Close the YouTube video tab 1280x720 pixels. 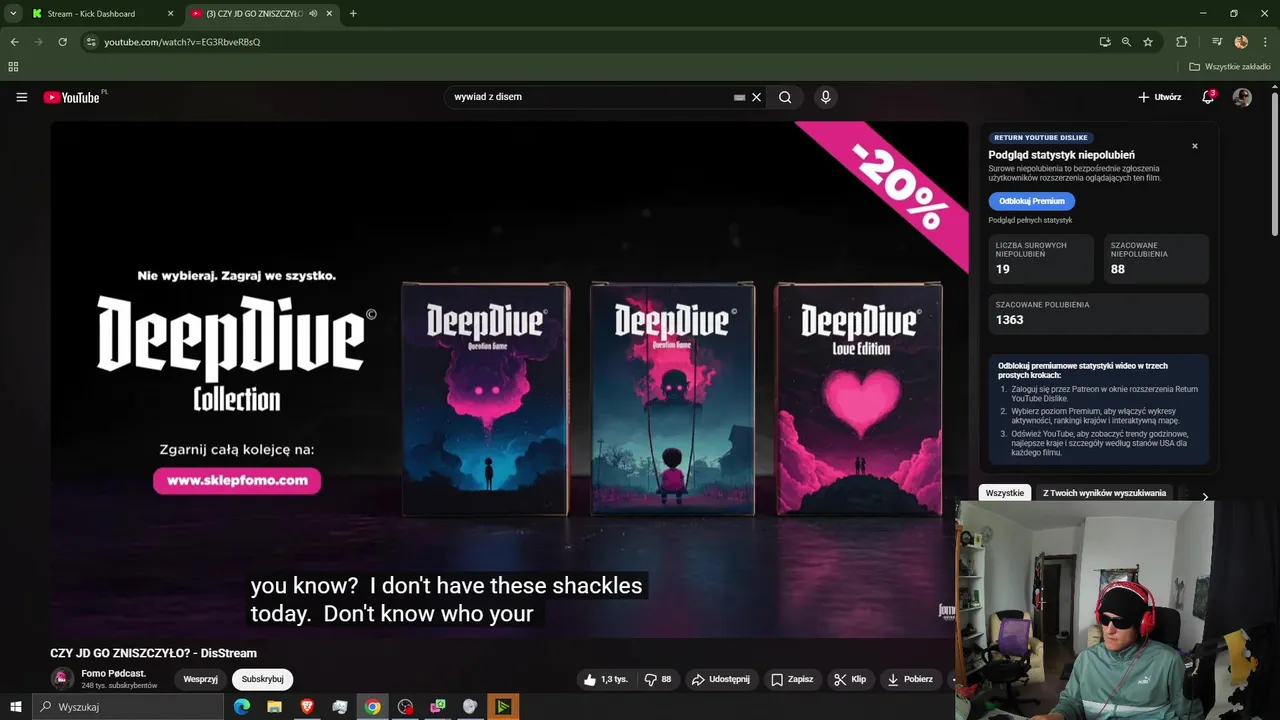click(x=330, y=14)
